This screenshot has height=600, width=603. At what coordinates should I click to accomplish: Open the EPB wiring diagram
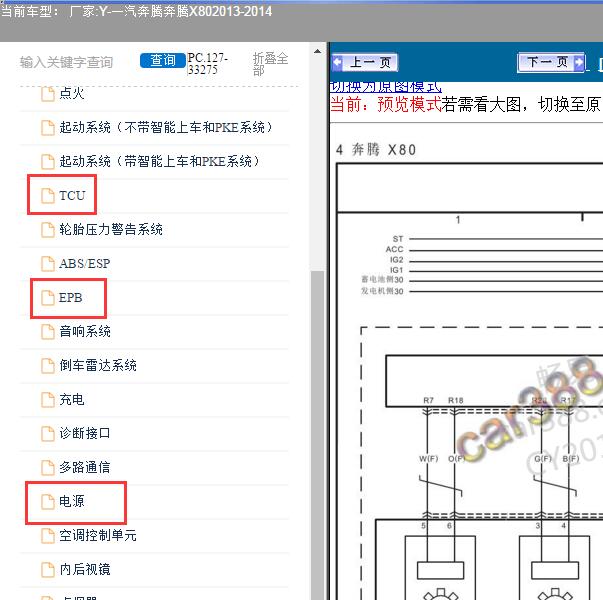click(x=70, y=297)
